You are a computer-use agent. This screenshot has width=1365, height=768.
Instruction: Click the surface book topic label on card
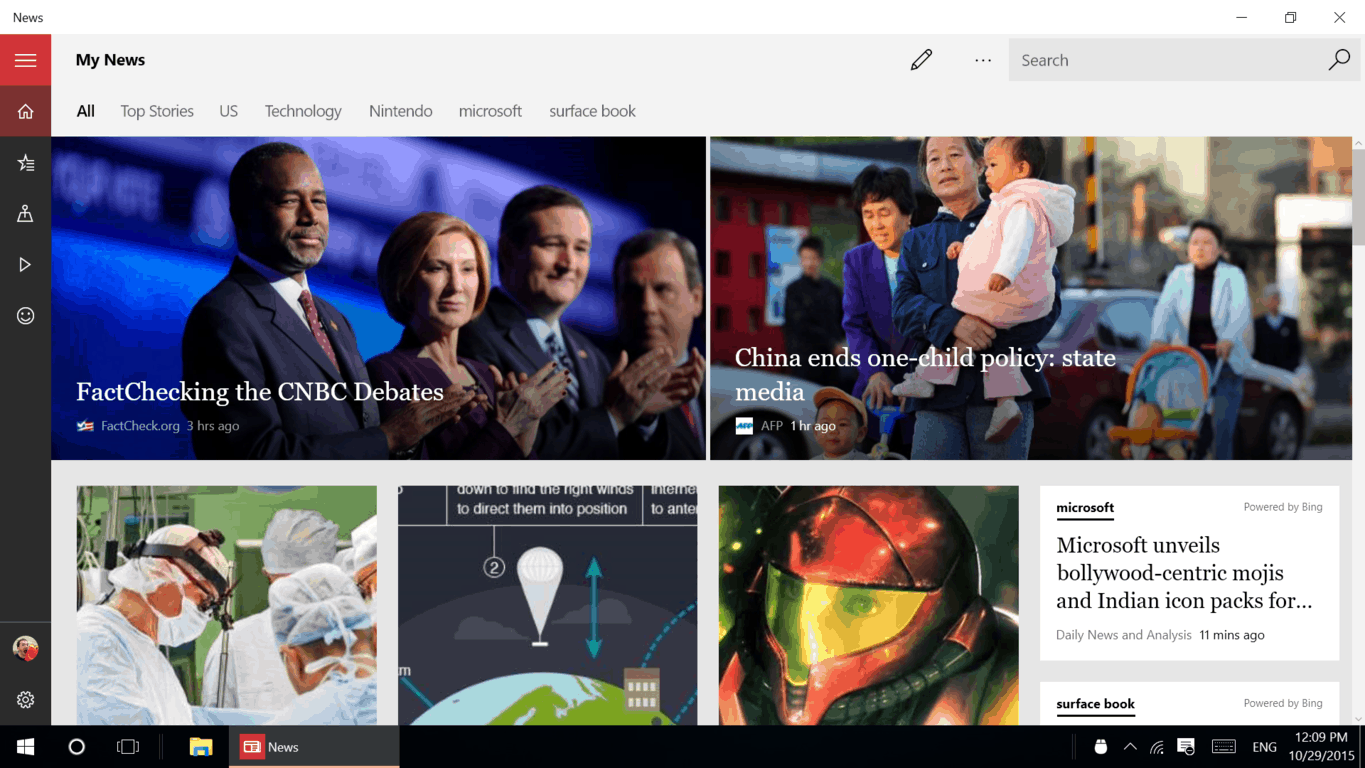point(1095,704)
